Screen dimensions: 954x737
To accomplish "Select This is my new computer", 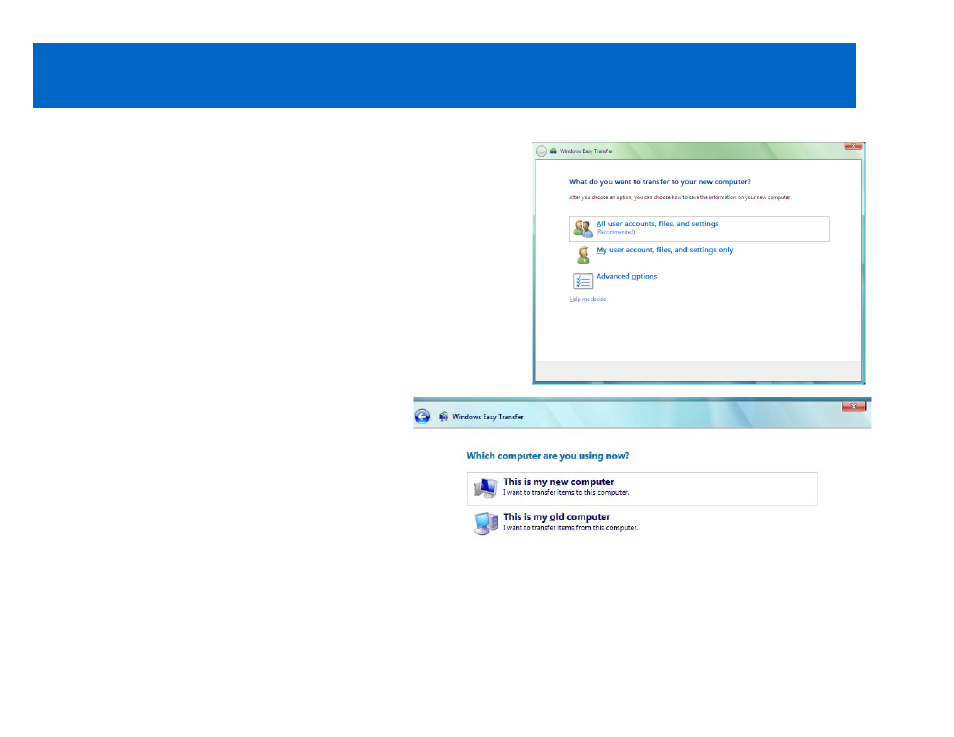I will click(642, 489).
